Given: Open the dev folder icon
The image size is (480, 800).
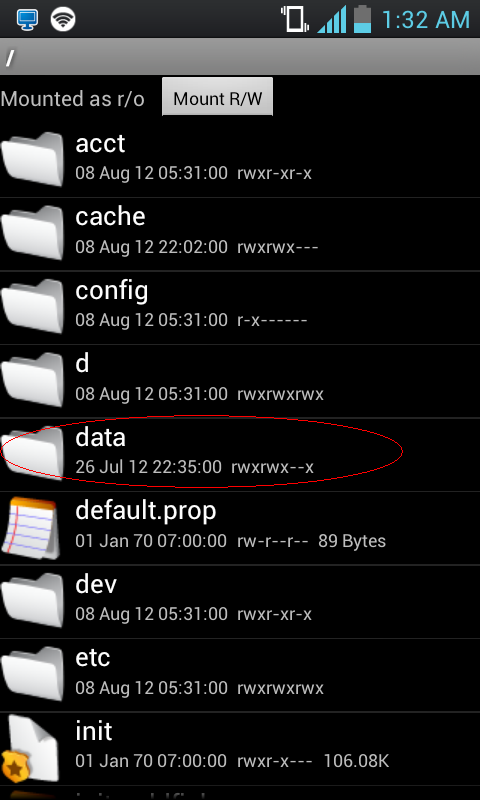Looking at the screenshot, I should [32, 600].
